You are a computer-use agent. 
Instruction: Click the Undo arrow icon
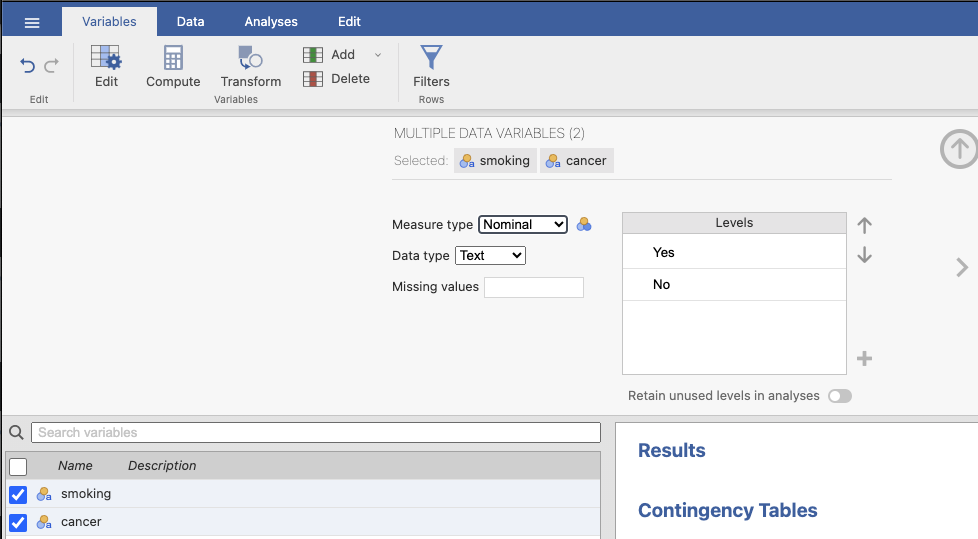[28, 66]
